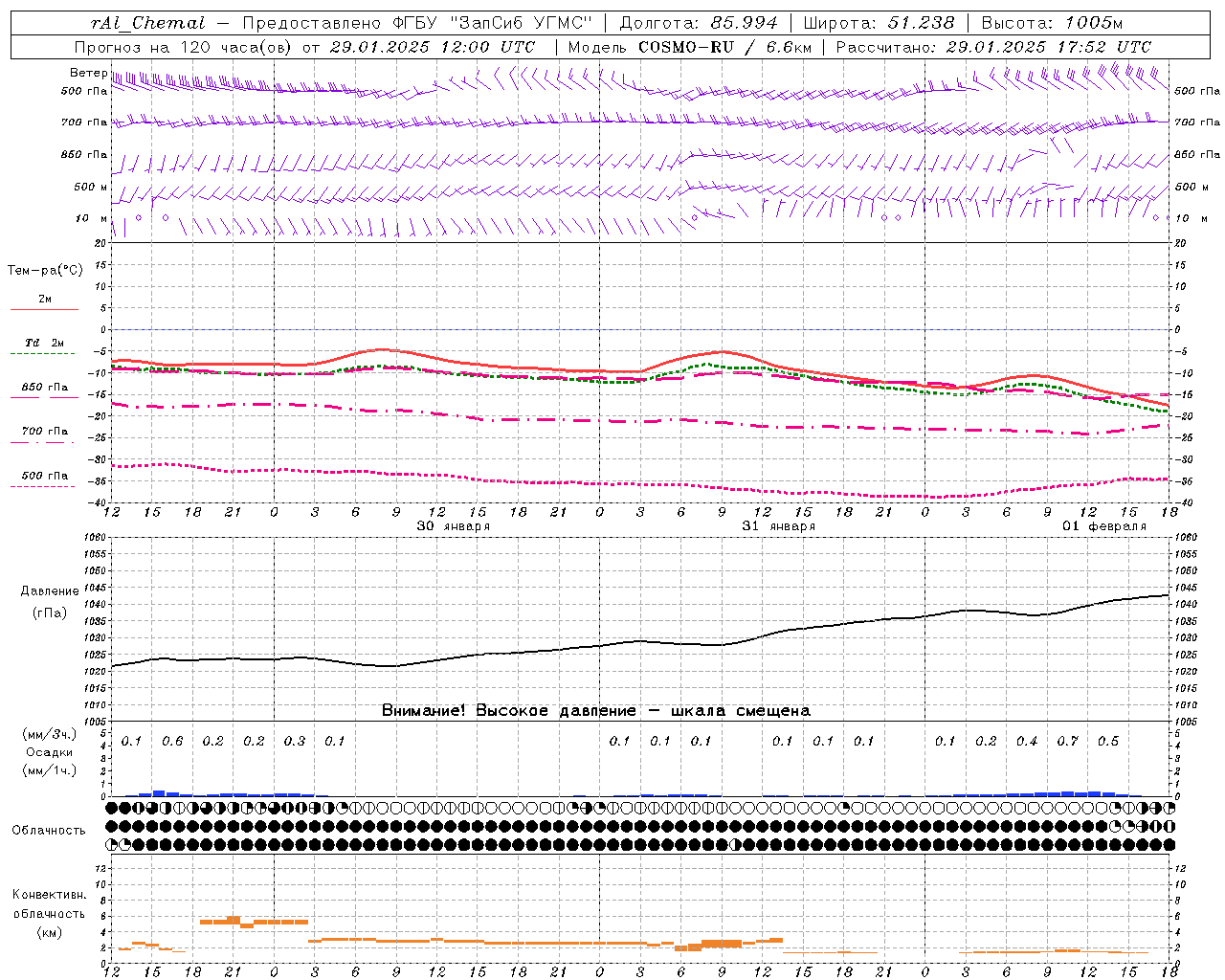This screenshot has height=980, width=1225.
Task: Click the calculation time Рассчитано 17:52 UTC
Action: [x=993, y=47]
